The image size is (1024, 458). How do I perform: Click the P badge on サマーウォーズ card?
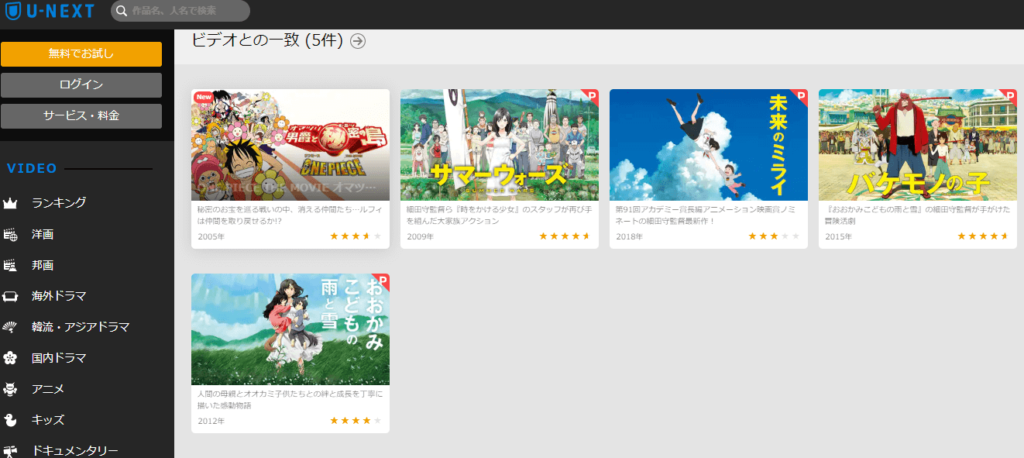pyautogui.click(x=591, y=96)
